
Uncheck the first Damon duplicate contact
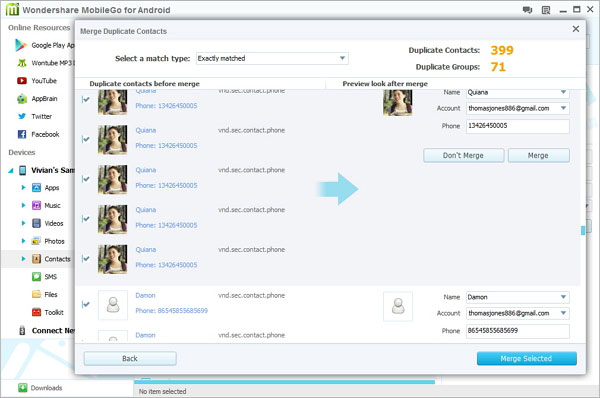pos(86,305)
